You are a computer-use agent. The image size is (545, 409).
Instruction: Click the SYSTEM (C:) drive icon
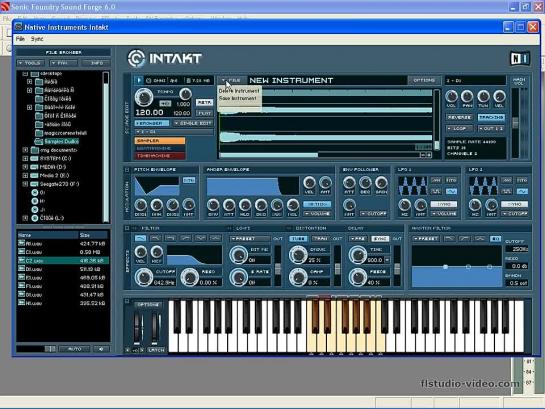34,158
